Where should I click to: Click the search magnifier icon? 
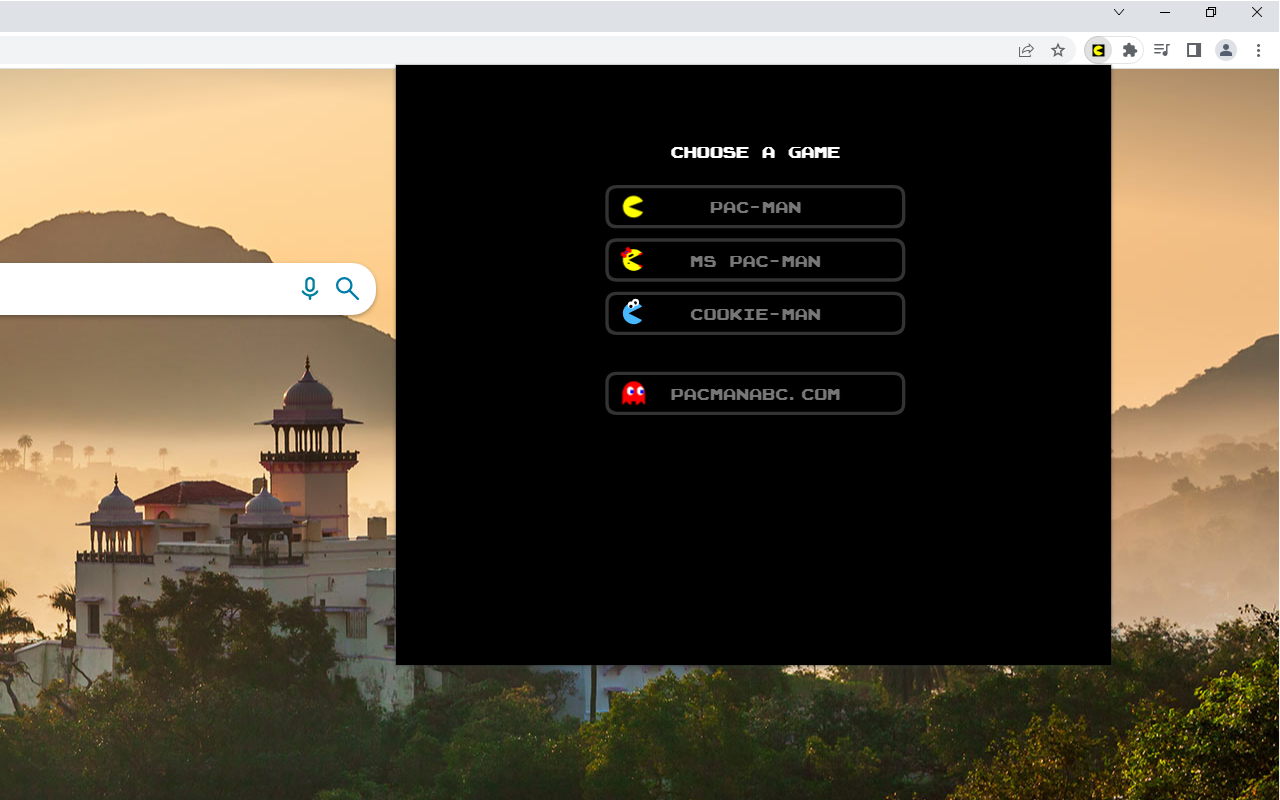(347, 289)
